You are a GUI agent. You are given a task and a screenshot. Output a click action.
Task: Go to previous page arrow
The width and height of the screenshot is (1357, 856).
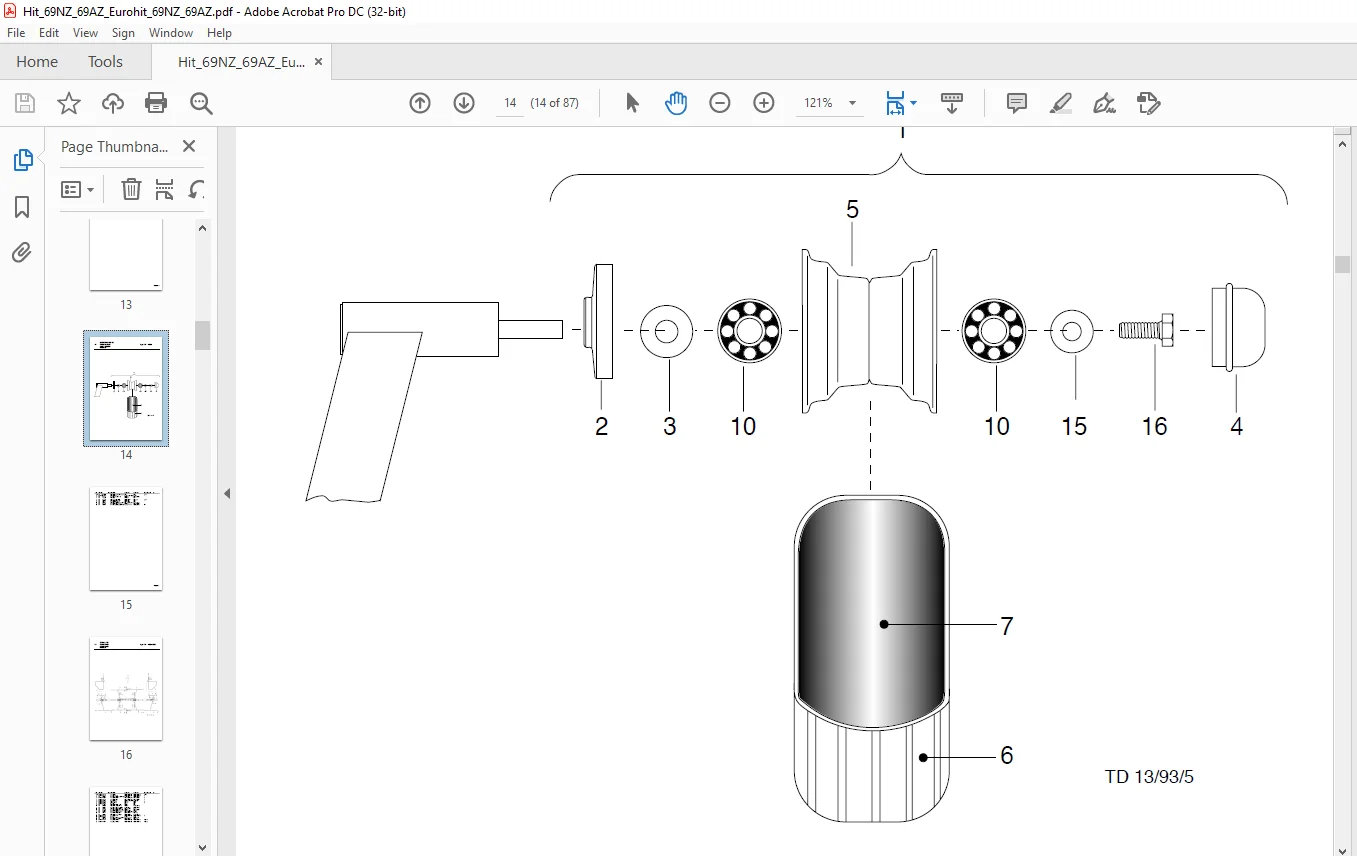pyautogui.click(x=420, y=103)
